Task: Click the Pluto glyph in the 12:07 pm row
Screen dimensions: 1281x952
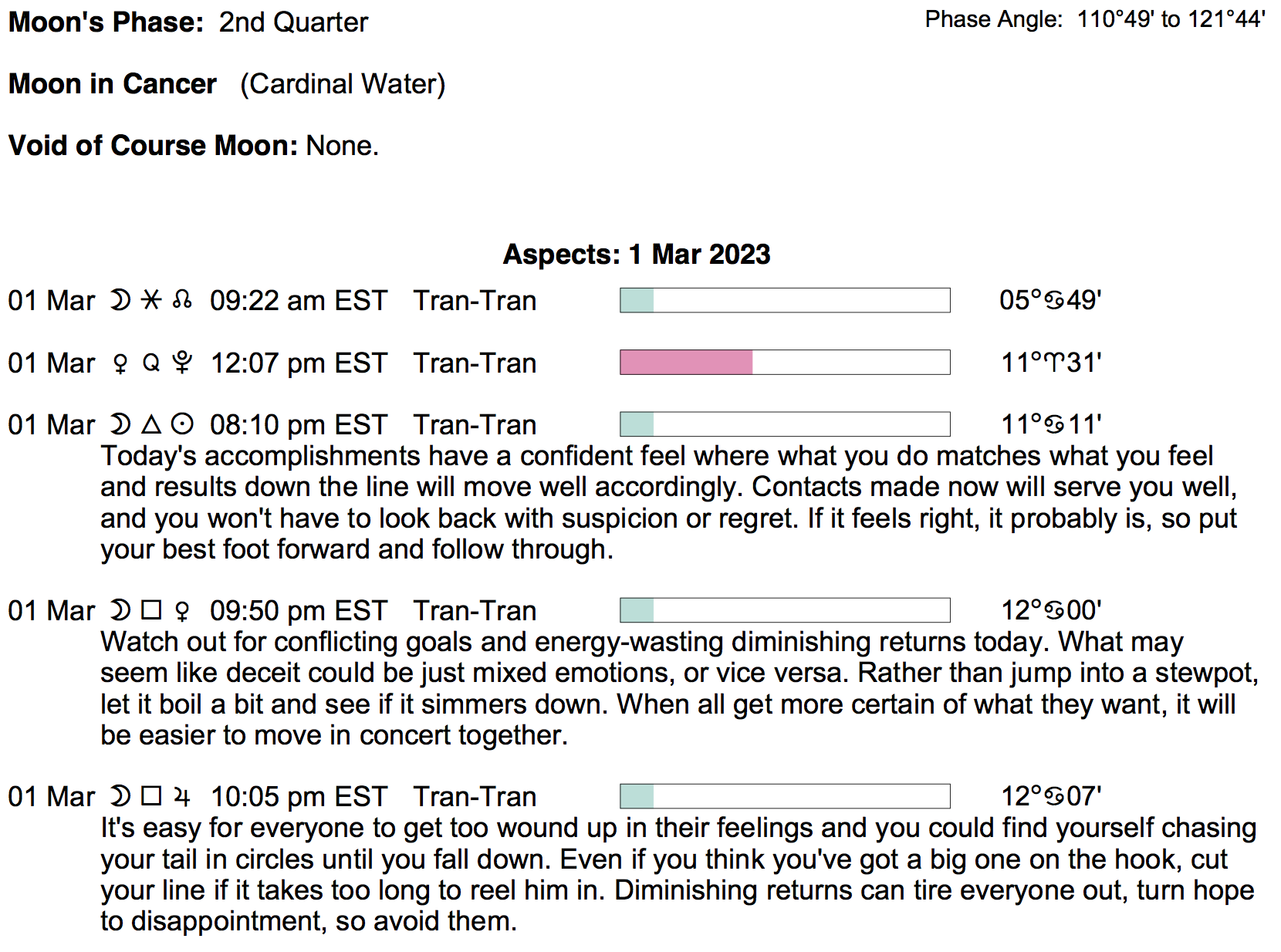Action: [x=182, y=363]
